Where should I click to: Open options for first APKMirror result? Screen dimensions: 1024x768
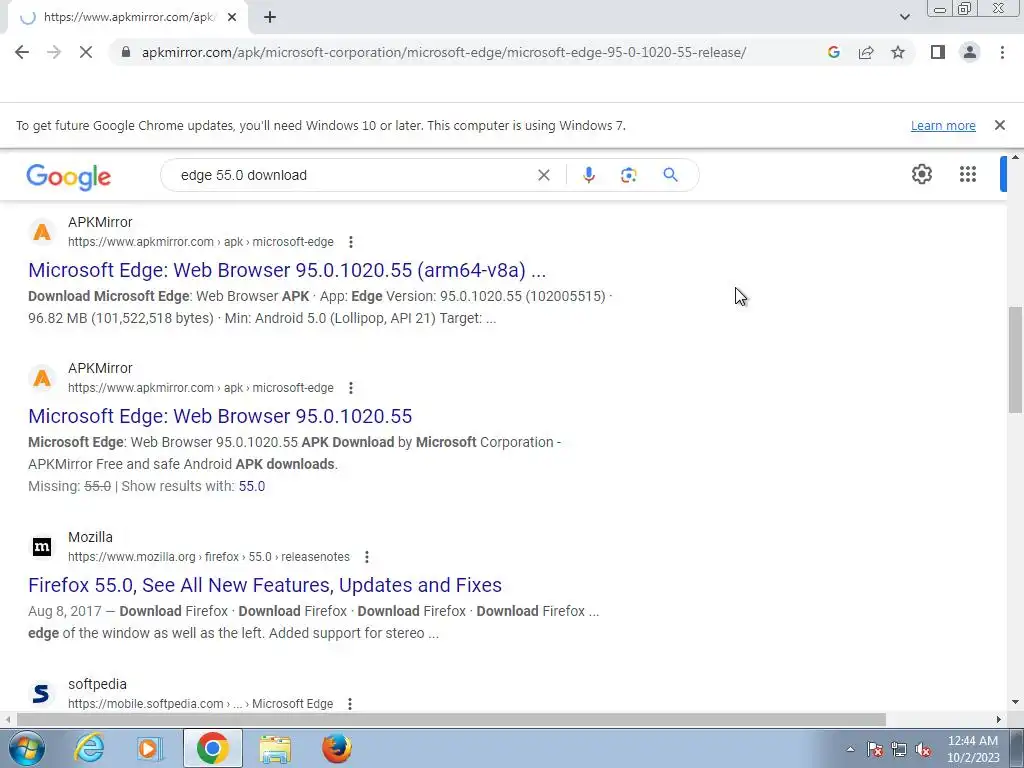pos(351,242)
